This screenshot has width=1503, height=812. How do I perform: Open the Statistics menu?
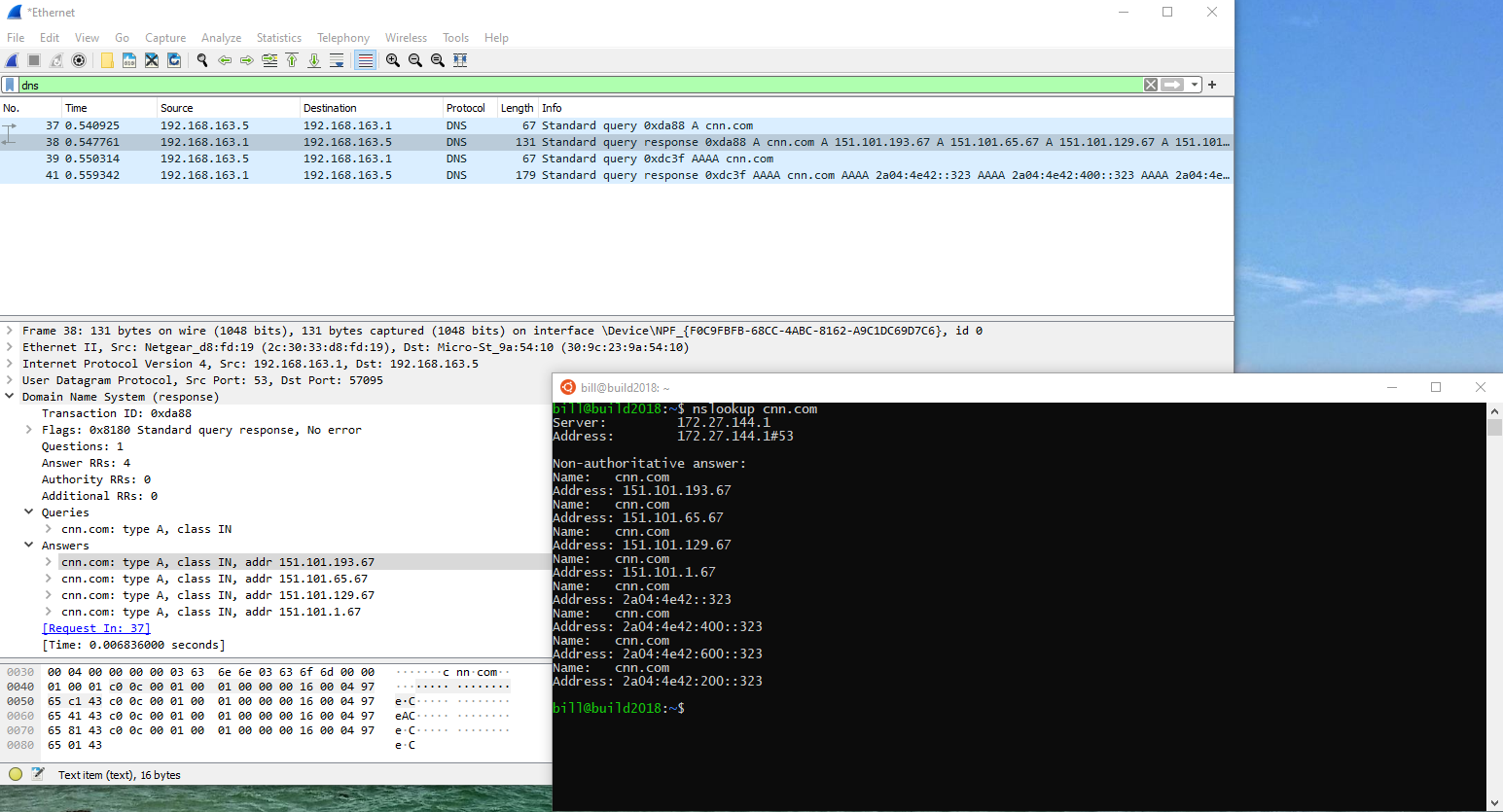click(279, 38)
